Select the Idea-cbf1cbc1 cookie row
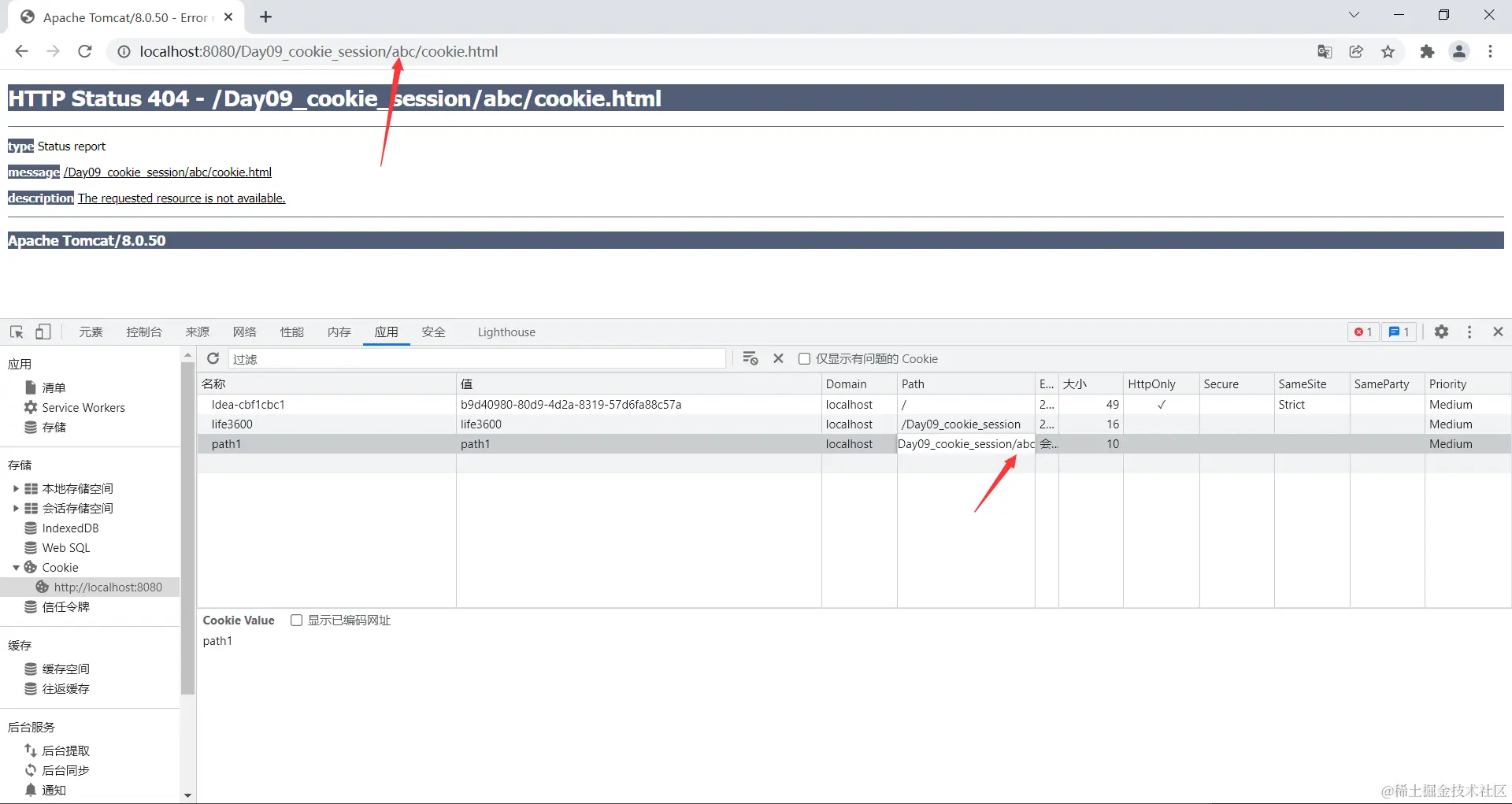1512x804 pixels. tap(854, 404)
